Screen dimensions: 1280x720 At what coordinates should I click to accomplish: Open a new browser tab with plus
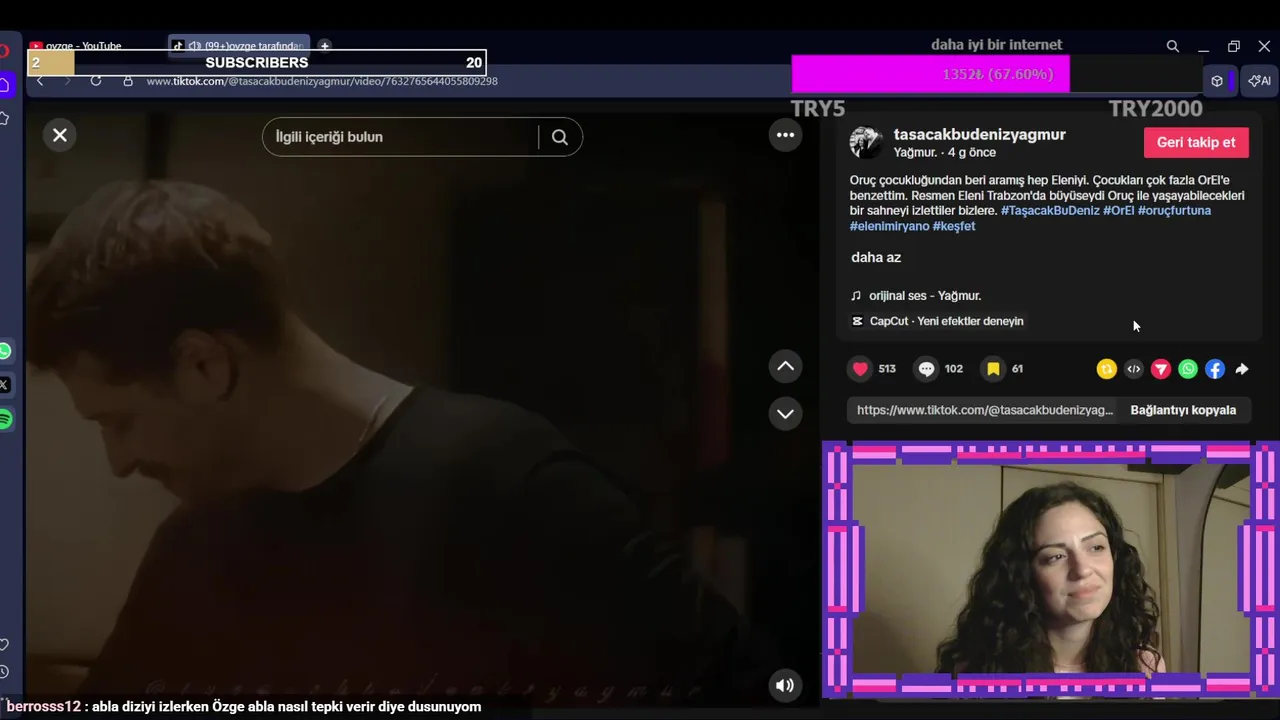point(325,46)
